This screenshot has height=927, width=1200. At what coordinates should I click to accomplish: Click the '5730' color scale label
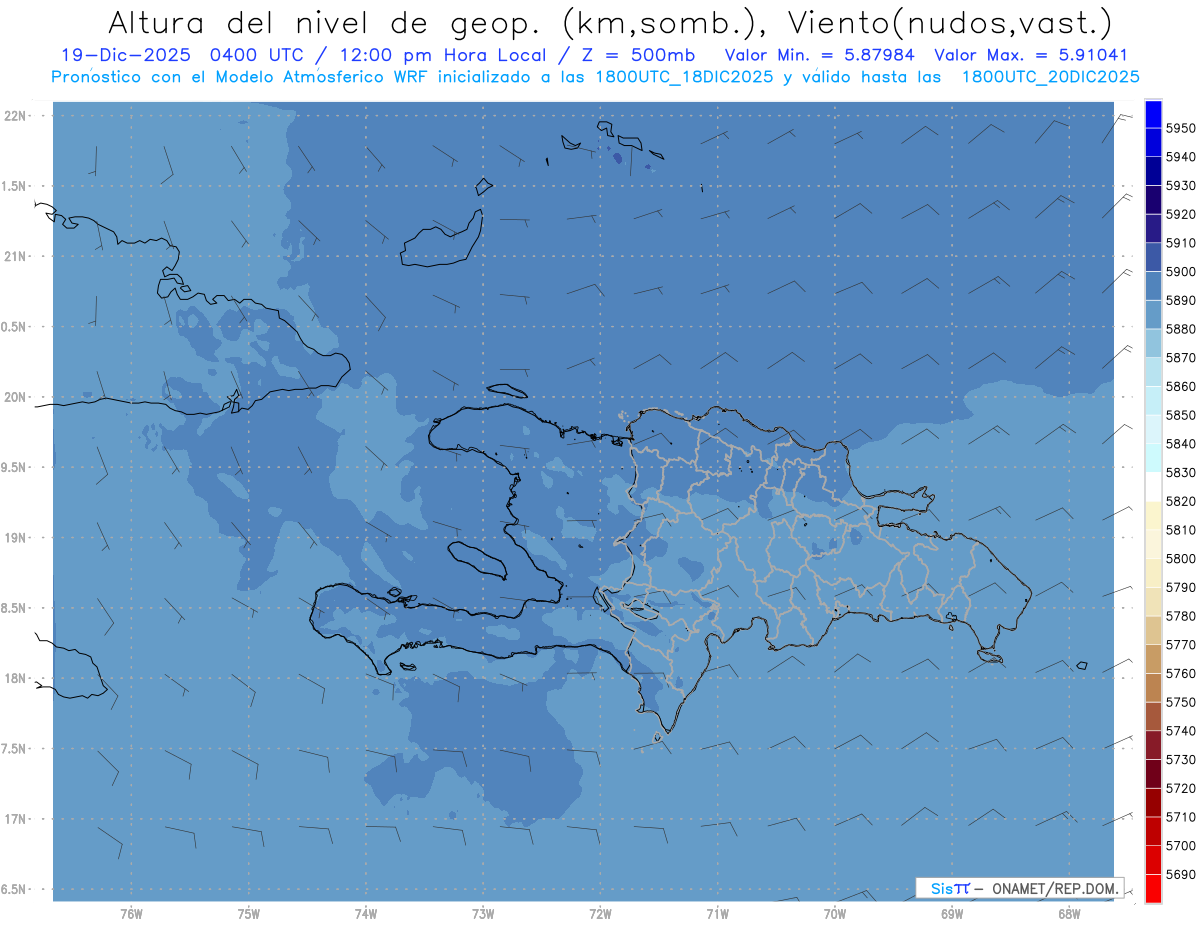click(x=1181, y=760)
